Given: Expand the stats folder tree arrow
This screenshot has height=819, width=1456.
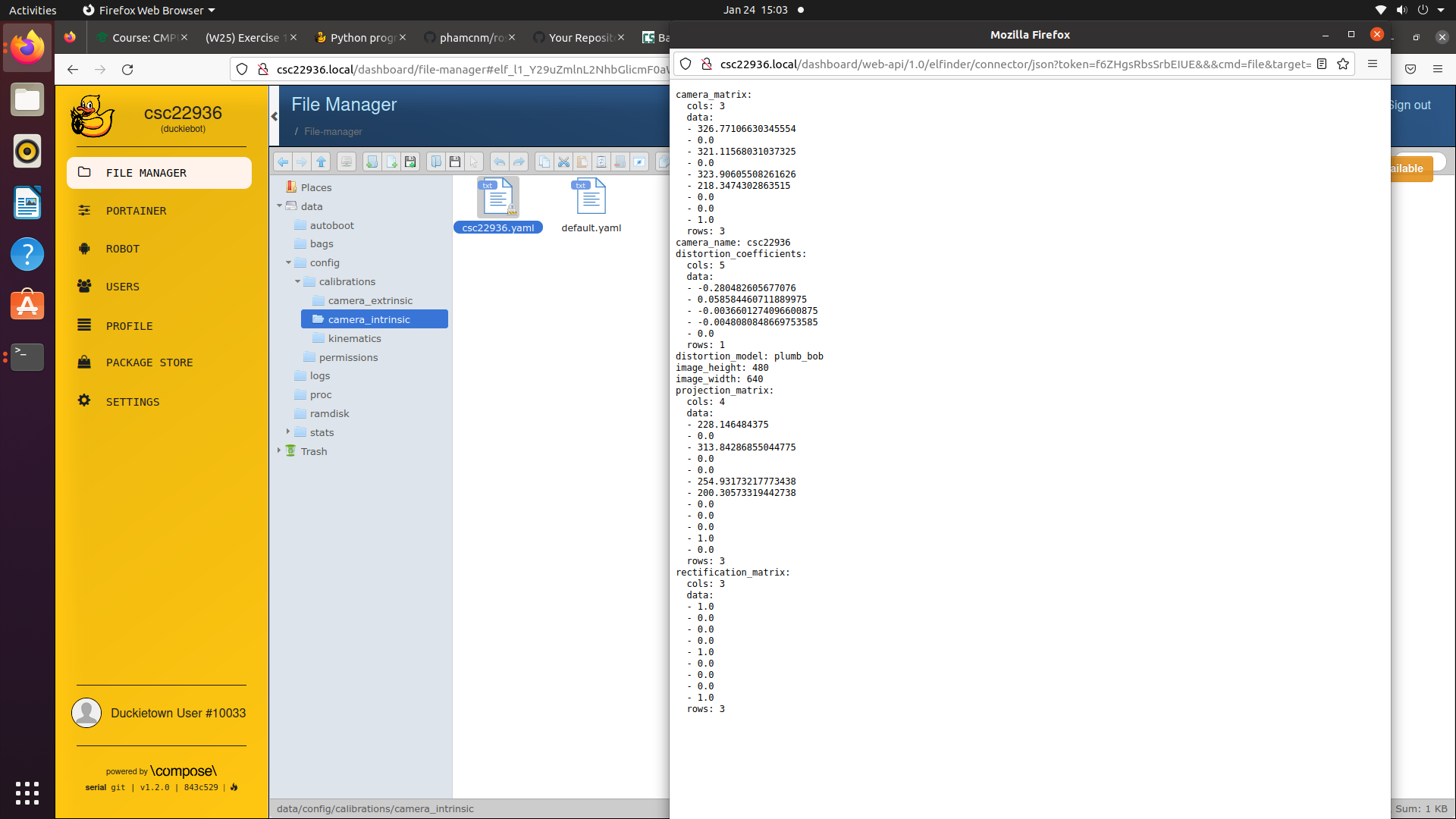Looking at the screenshot, I should pyautogui.click(x=288, y=431).
